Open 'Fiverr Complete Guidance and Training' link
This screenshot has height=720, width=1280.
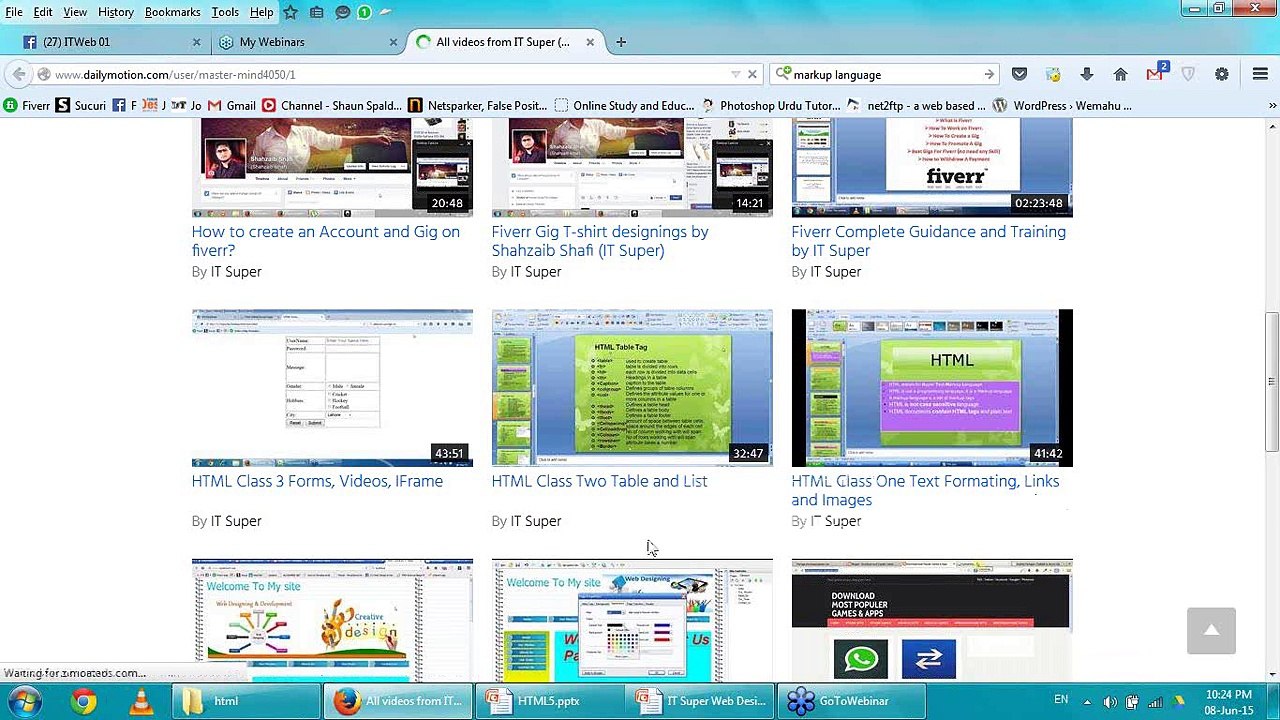coord(928,241)
